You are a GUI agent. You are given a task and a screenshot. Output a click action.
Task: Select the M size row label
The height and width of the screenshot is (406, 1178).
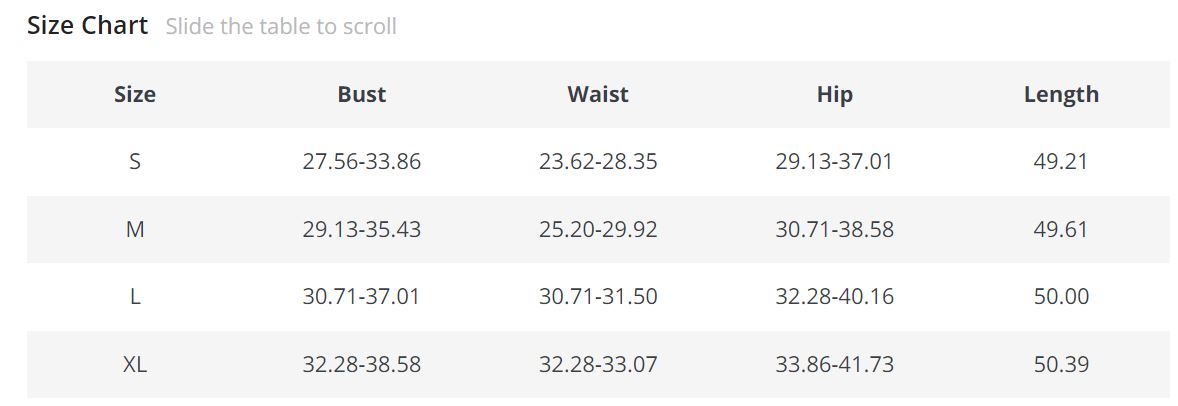(135, 229)
